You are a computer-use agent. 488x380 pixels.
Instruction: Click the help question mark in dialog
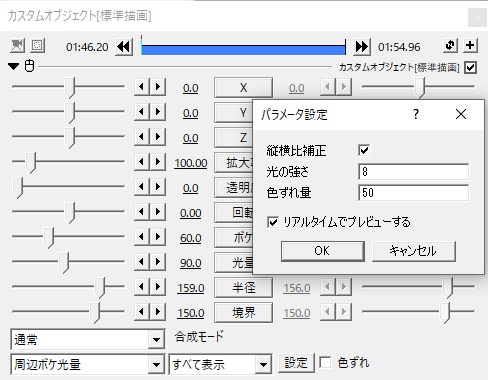click(x=416, y=114)
